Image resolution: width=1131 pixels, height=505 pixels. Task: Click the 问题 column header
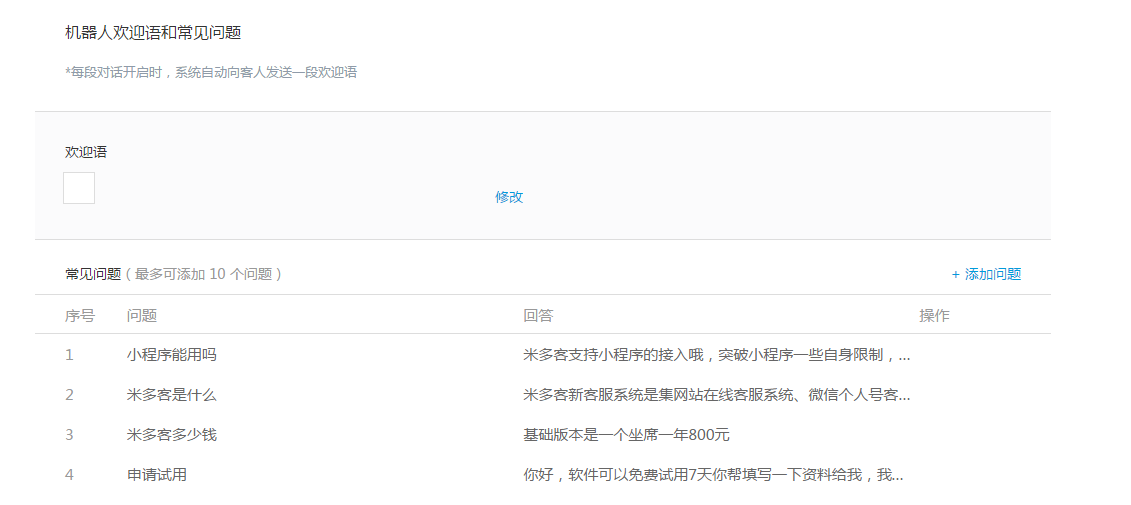[141, 316]
